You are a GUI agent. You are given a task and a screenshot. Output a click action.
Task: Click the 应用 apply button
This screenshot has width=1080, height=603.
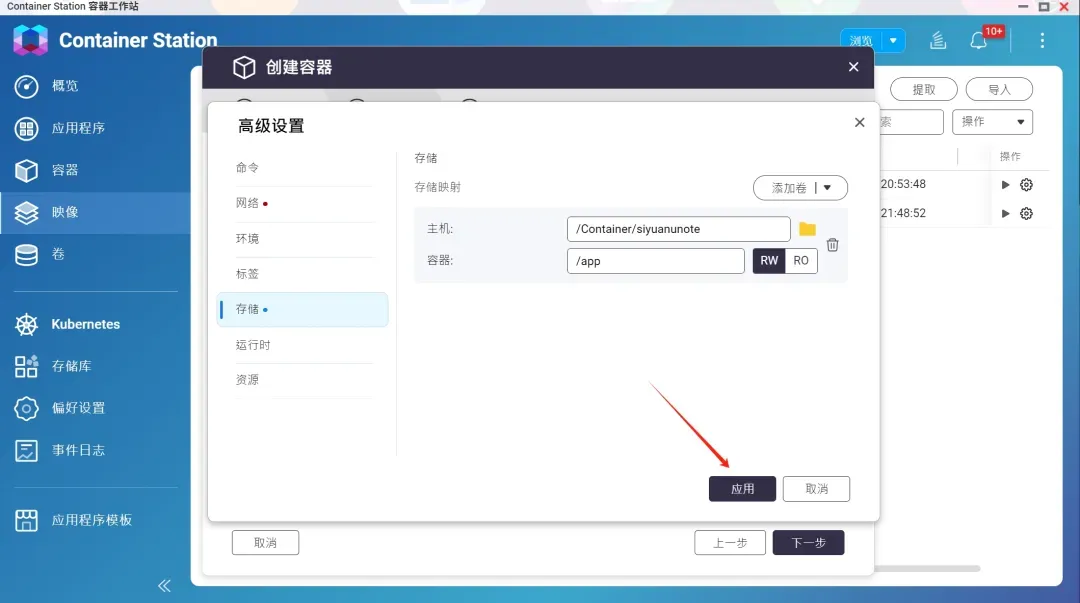coord(742,489)
